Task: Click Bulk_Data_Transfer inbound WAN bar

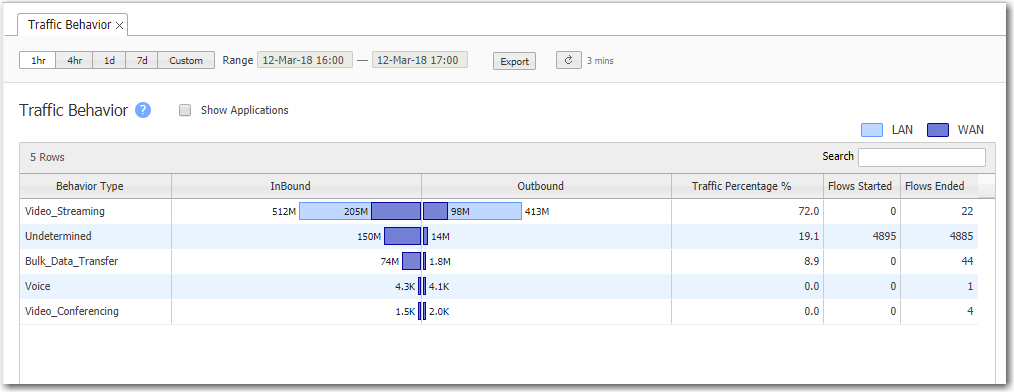Action: [x=411, y=261]
